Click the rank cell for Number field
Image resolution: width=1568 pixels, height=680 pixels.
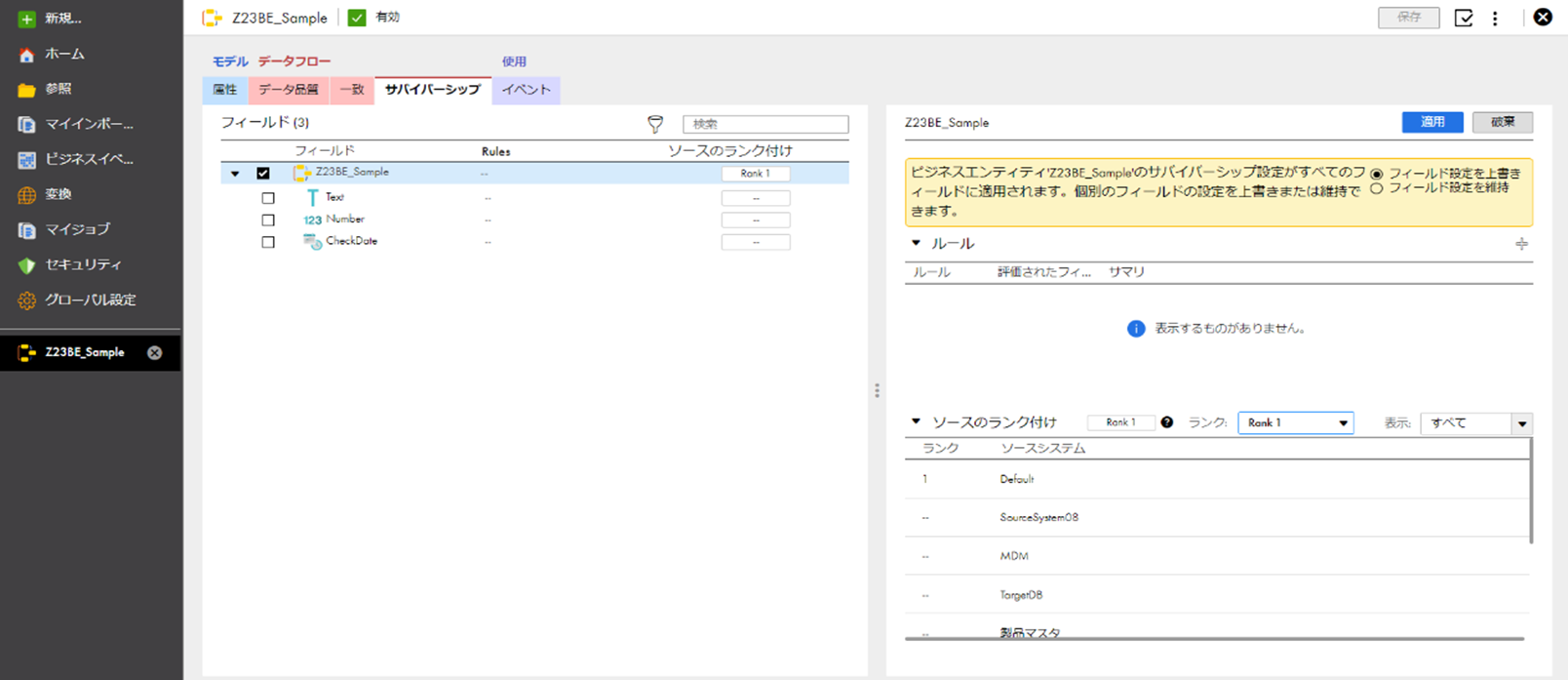[x=756, y=220]
